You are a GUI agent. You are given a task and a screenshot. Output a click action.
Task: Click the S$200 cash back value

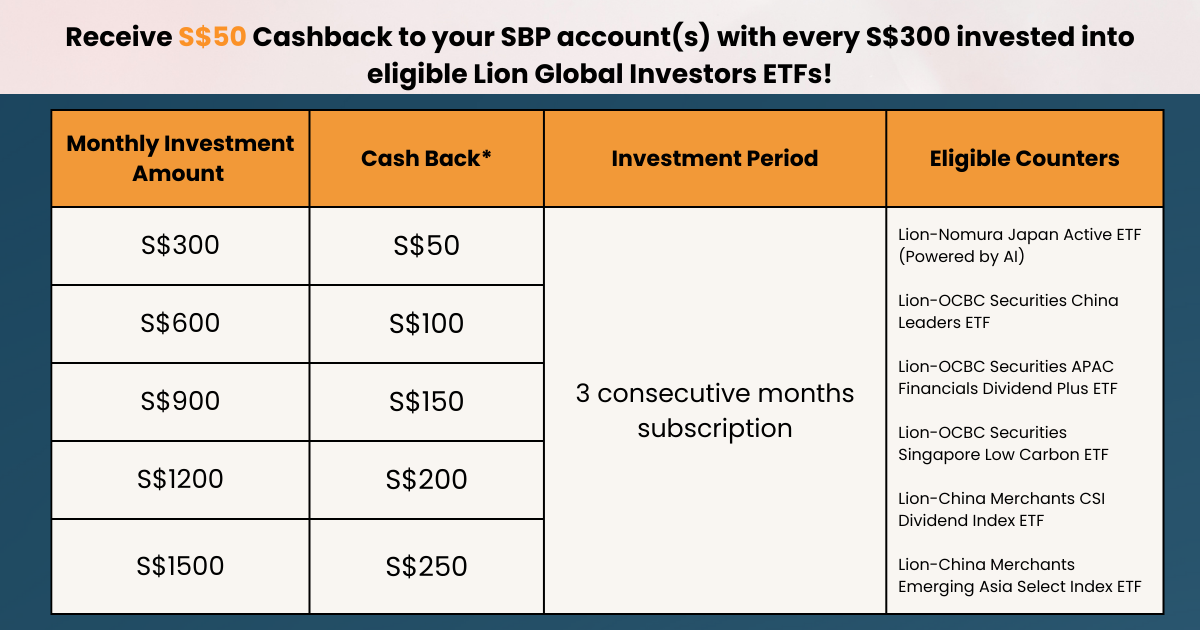tap(427, 480)
